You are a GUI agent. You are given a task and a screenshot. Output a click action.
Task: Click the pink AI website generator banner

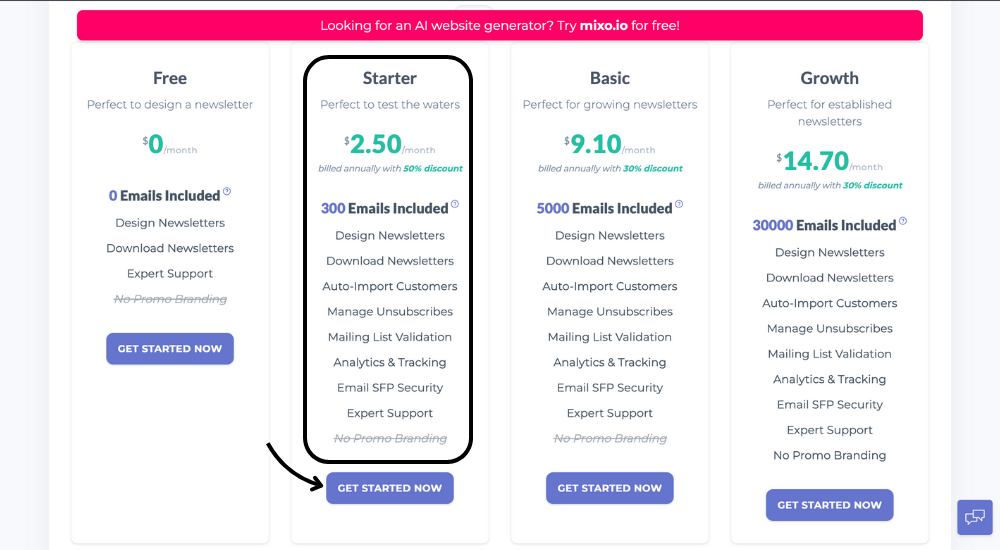point(500,26)
